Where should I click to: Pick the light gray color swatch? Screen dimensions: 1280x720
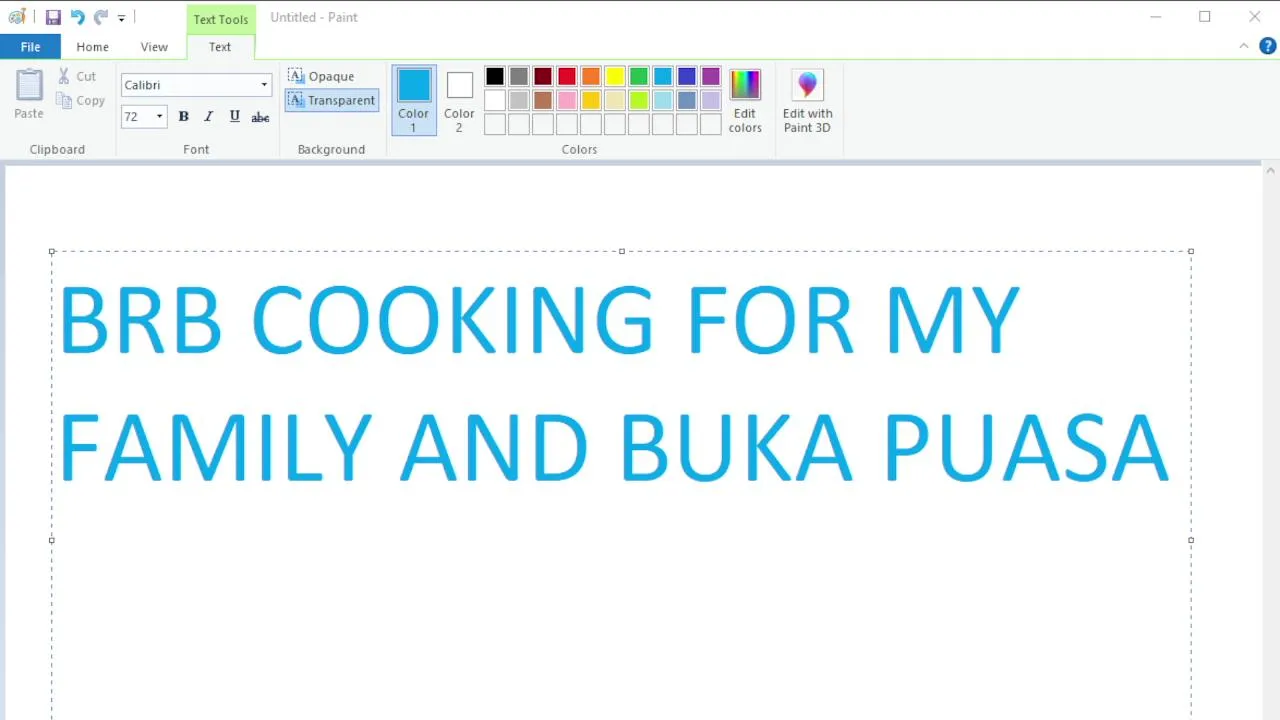point(519,100)
